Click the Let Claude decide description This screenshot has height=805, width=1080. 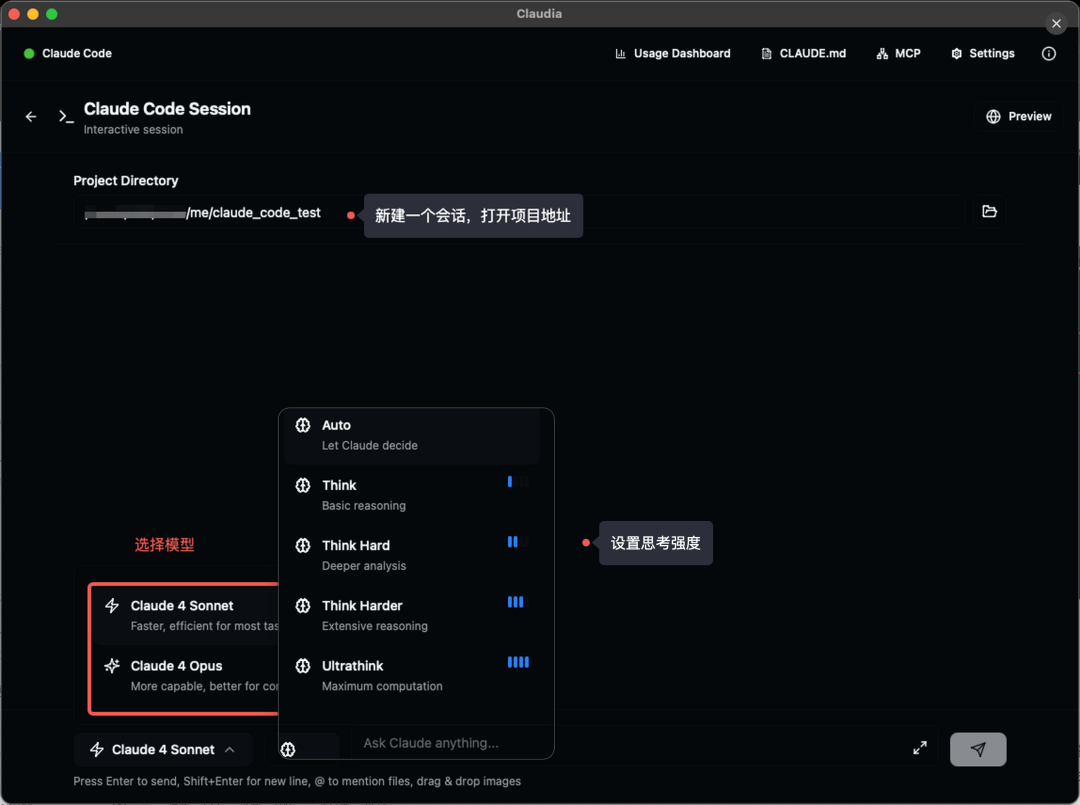[x=369, y=446]
